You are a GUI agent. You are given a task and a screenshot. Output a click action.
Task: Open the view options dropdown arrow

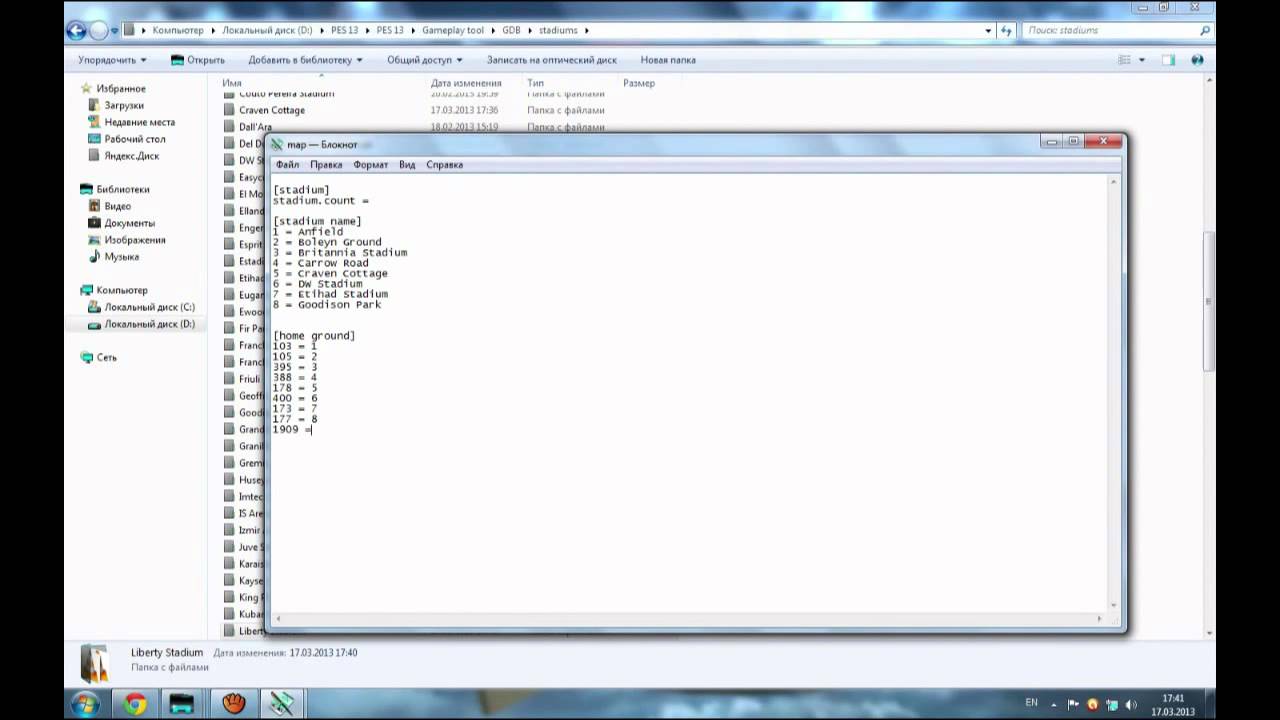1142,60
